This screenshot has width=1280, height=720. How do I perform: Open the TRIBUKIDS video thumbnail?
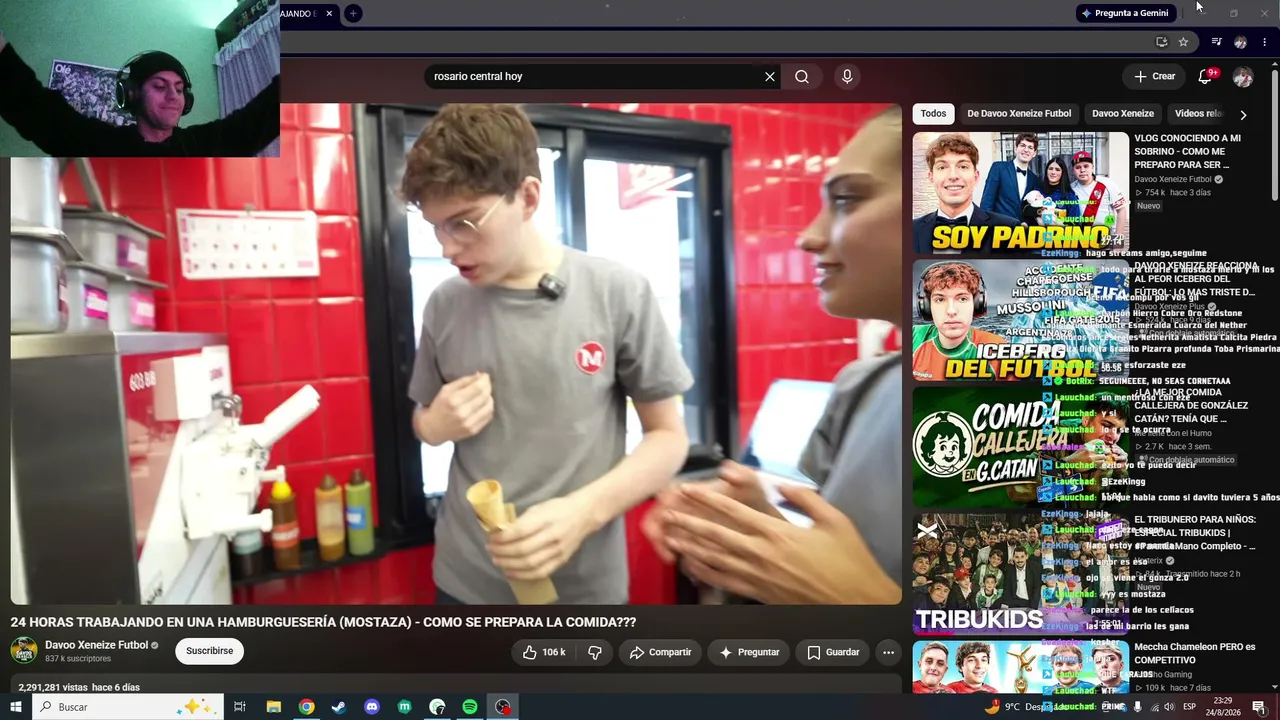click(x=1020, y=574)
